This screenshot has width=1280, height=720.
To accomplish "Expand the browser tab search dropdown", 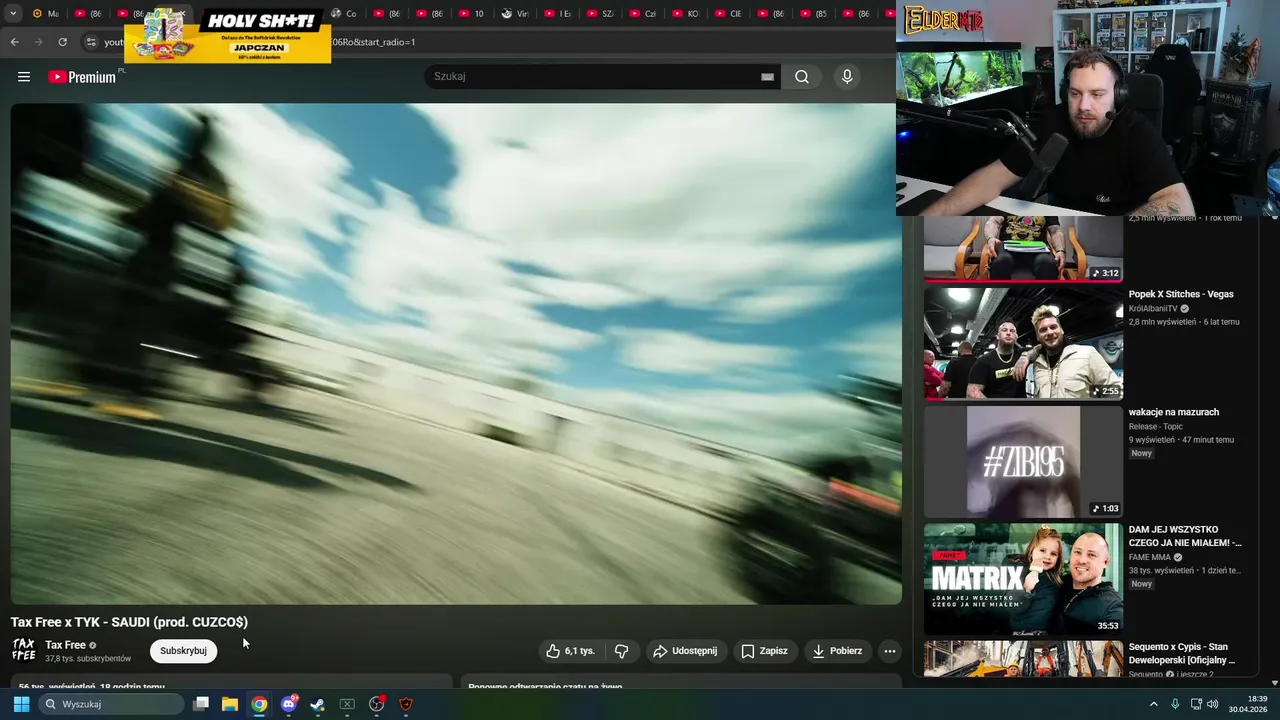I will coord(13,14).
